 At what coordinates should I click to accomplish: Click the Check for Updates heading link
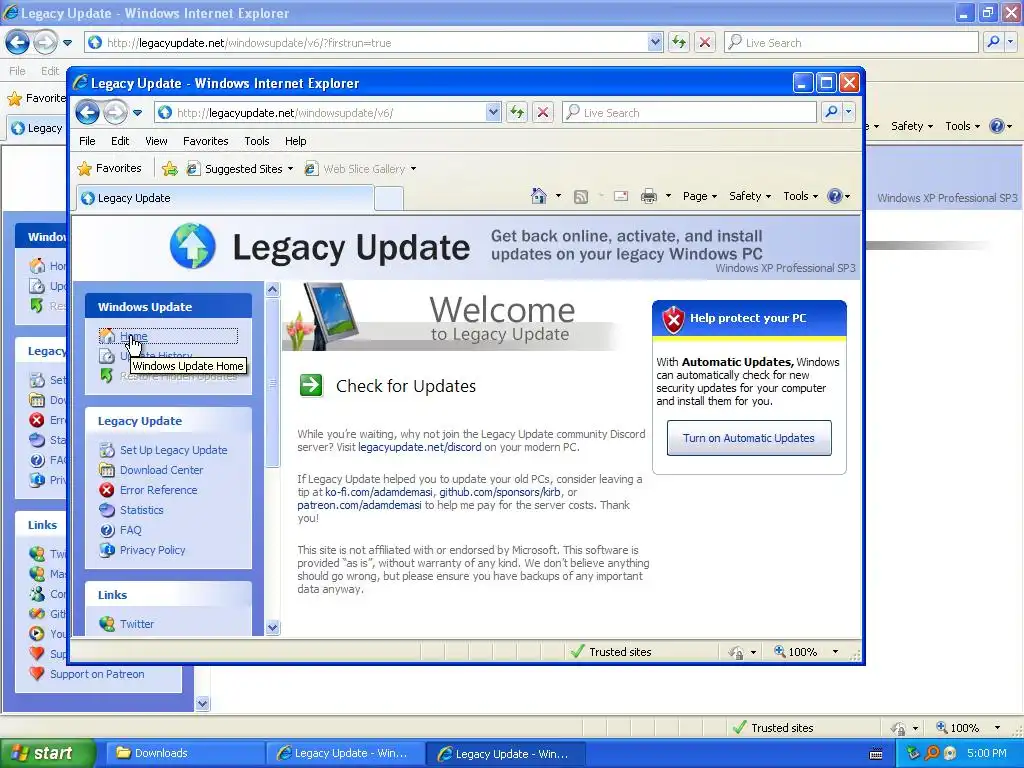406,386
